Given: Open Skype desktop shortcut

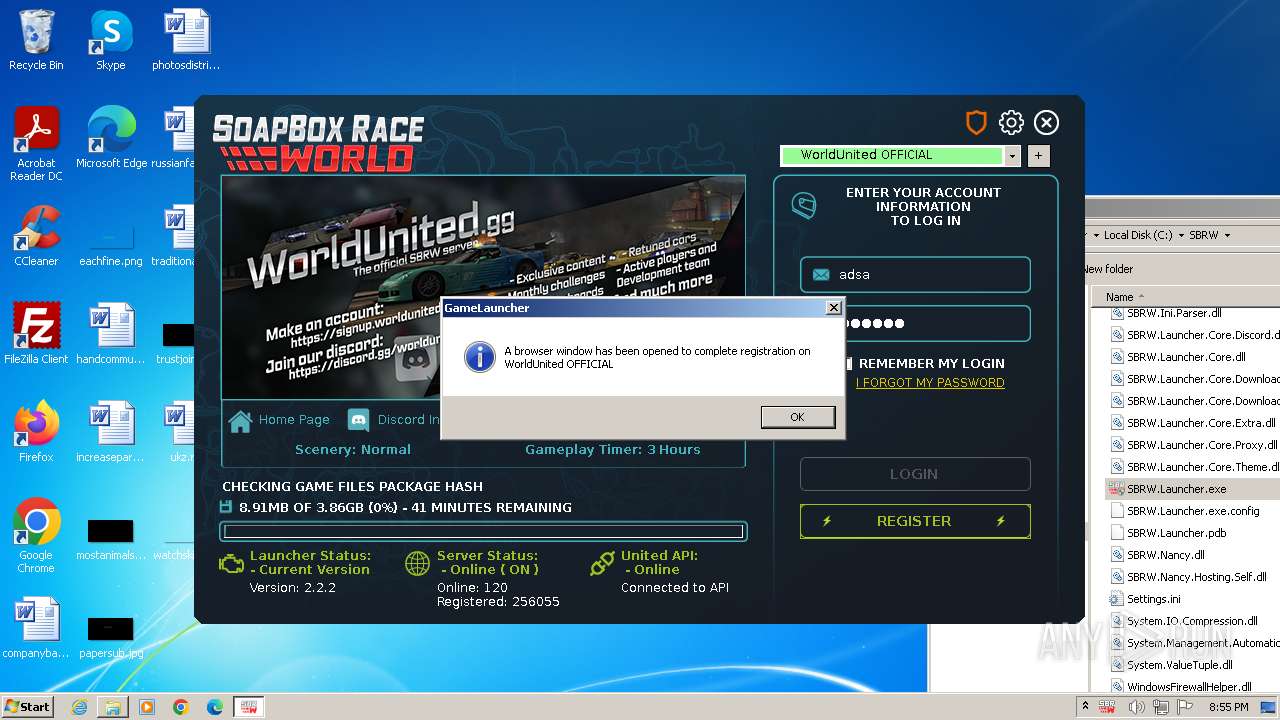Looking at the screenshot, I should [x=110, y=41].
